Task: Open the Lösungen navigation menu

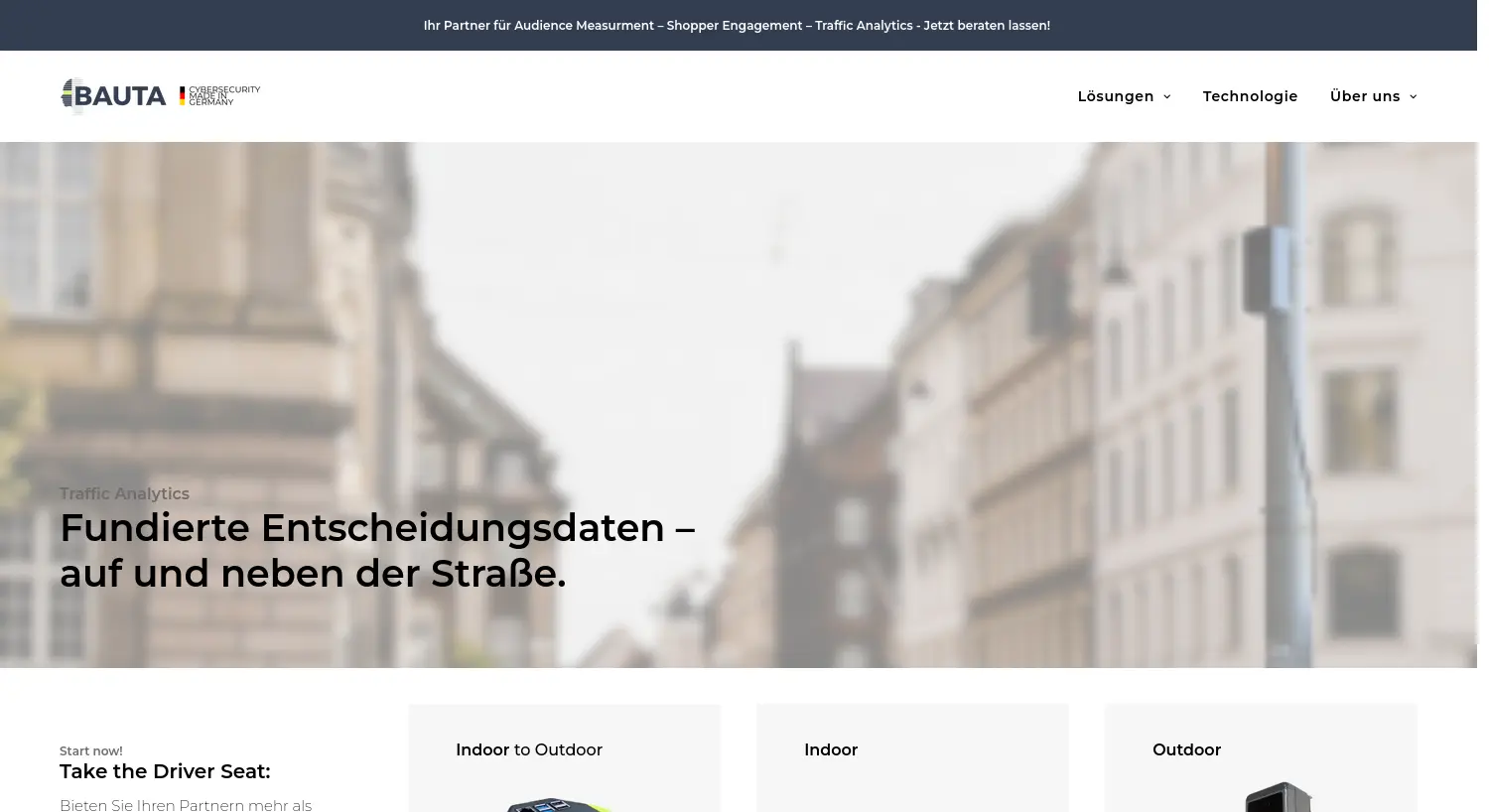Action: pos(1115,96)
